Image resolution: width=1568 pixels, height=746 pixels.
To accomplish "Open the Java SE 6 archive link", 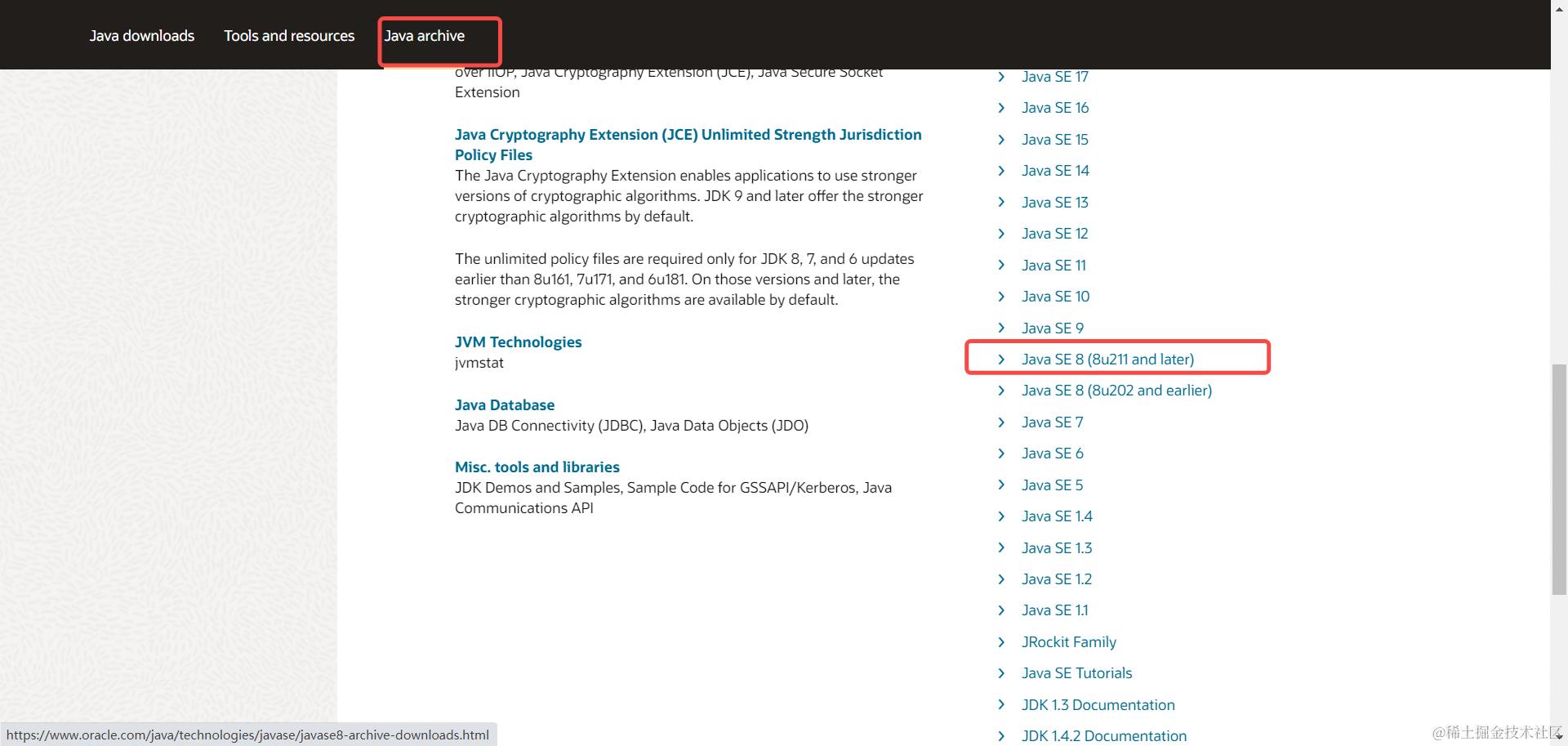I will (x=1052, y=453).
